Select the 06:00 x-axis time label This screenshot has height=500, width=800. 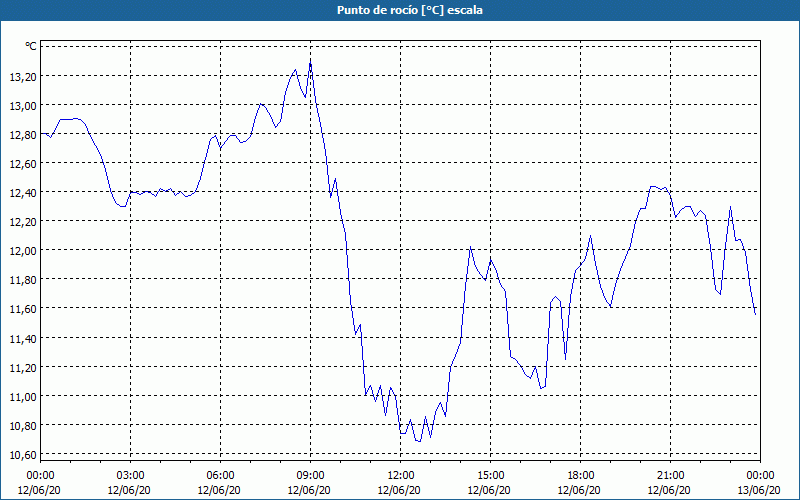pos(220,476)
